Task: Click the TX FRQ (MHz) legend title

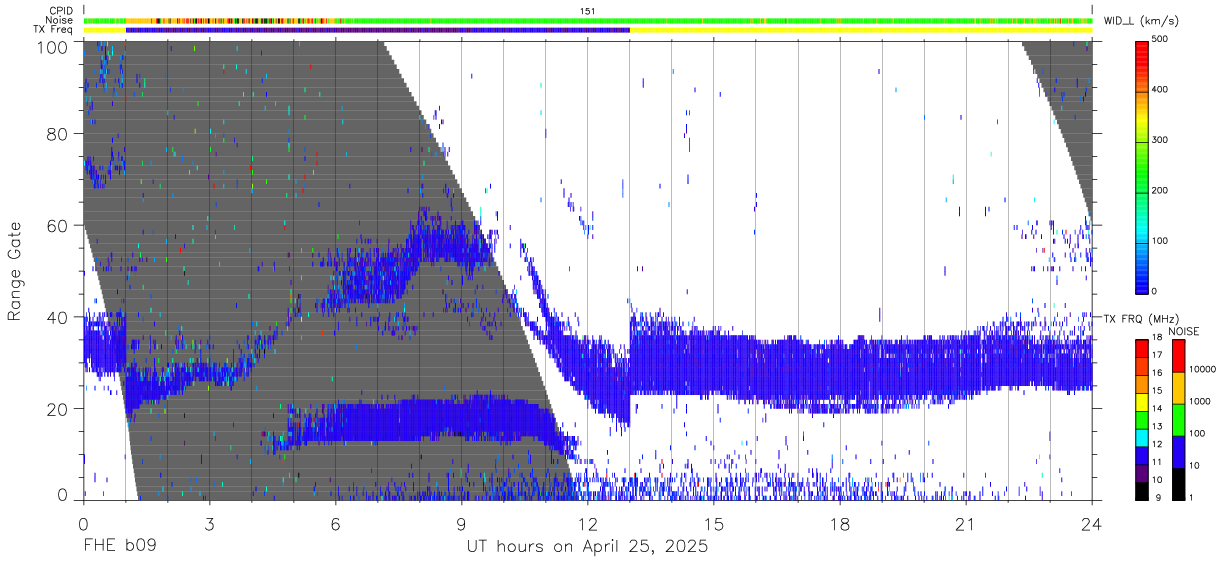Action: 1143,319
